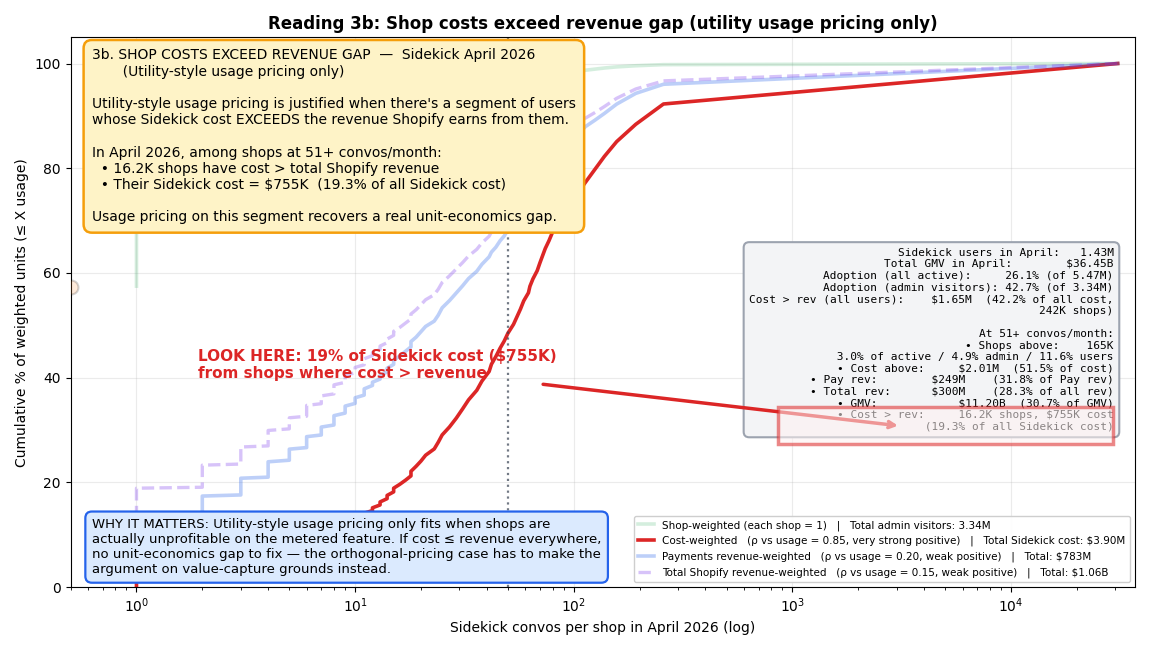Click bullet "16.2K shops have cost > total Shopify revenue"
The image size is (1150, 650).
(271, 168)
